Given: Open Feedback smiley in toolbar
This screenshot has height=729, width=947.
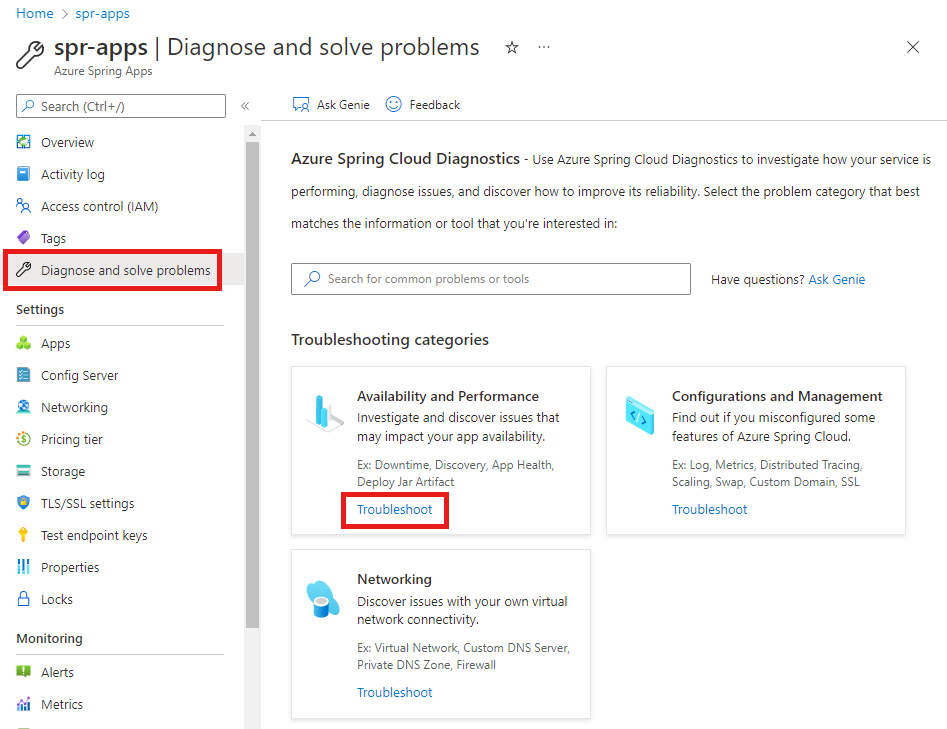Looking at the screenshot, I should 394,104.
